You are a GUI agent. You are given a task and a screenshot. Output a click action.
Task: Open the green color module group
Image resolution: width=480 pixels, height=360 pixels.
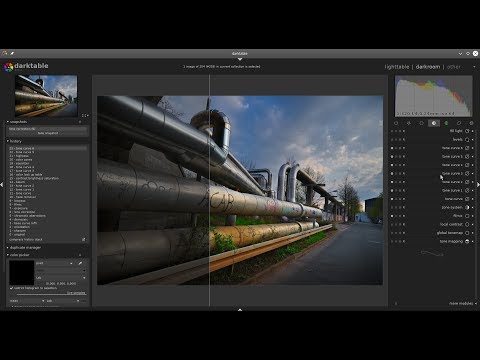446,123
